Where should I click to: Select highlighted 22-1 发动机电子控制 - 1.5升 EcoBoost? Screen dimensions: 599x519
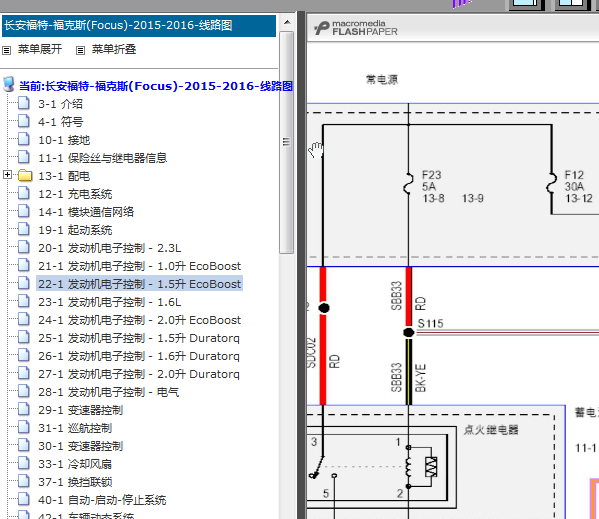tap(139, 284)
